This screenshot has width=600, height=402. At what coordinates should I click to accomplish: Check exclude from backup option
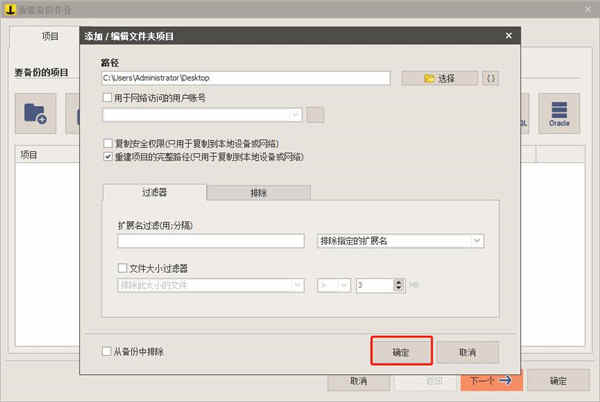pyautogui.click(x=107, y=351)
